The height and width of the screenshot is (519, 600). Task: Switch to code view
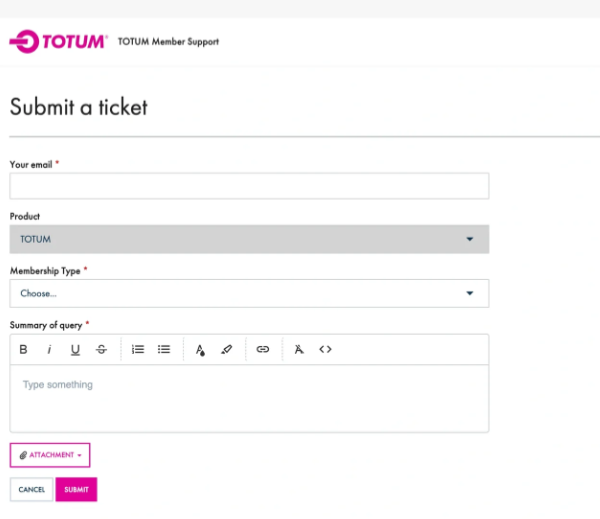[x=325, y=350]
